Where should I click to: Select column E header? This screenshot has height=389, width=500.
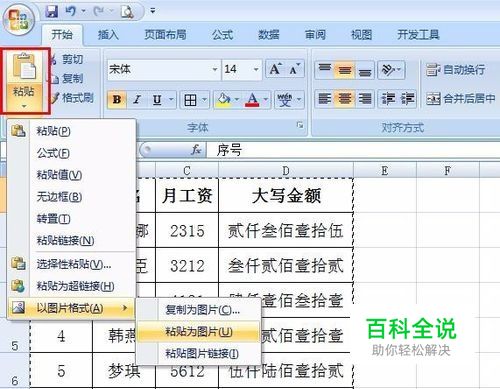(385, 171)
